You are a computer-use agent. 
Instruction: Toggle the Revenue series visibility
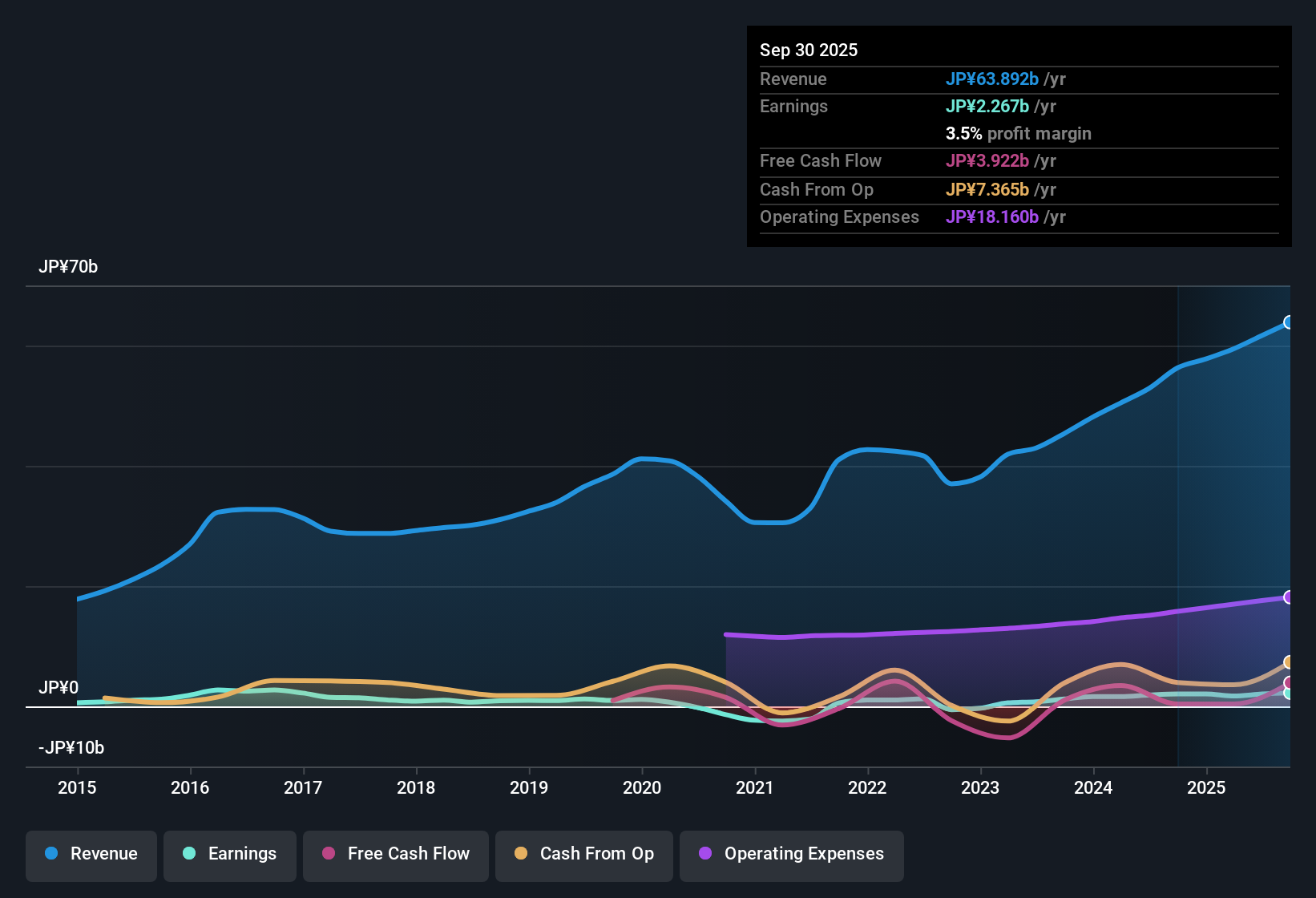(x=91, y=854)
